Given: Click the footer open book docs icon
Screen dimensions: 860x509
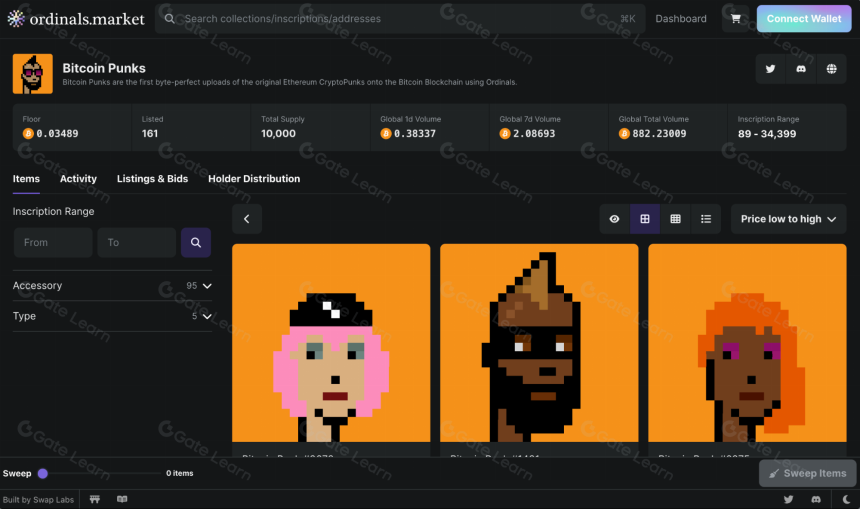Looking at the screenshot, I should (x=122, y=499).
